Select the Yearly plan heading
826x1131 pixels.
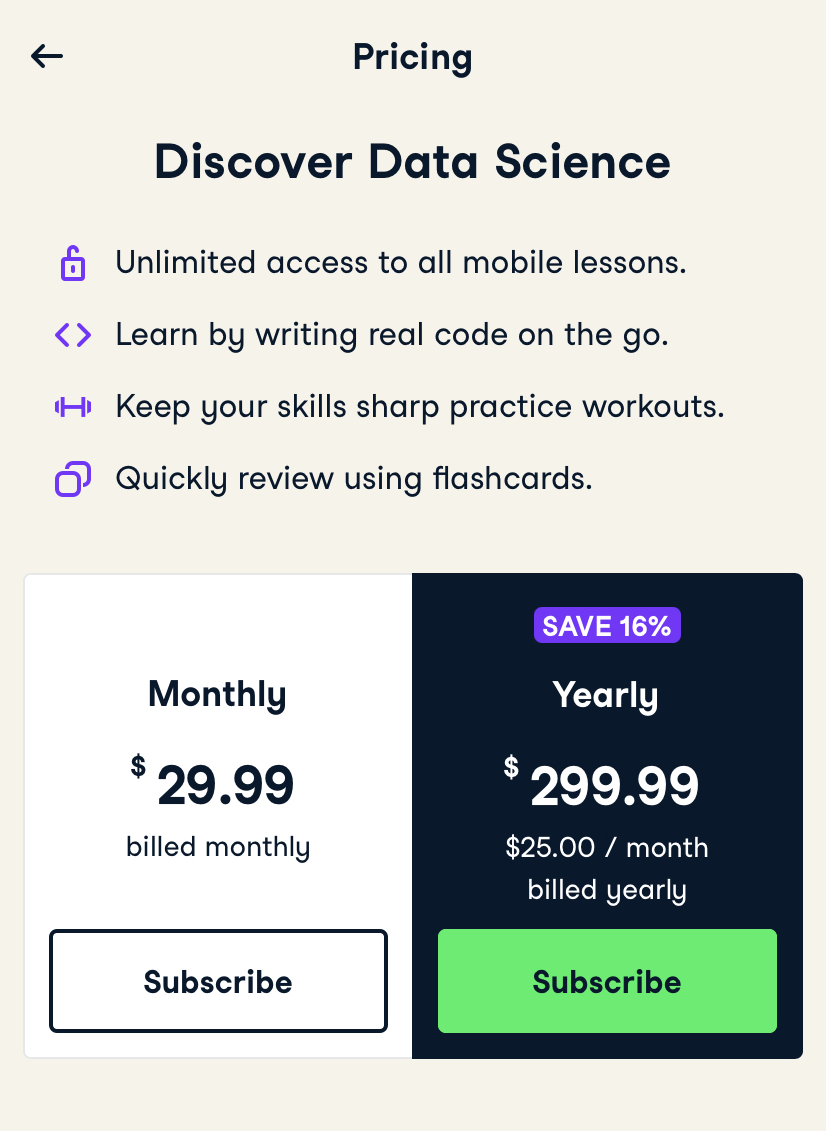pos(606,695)
